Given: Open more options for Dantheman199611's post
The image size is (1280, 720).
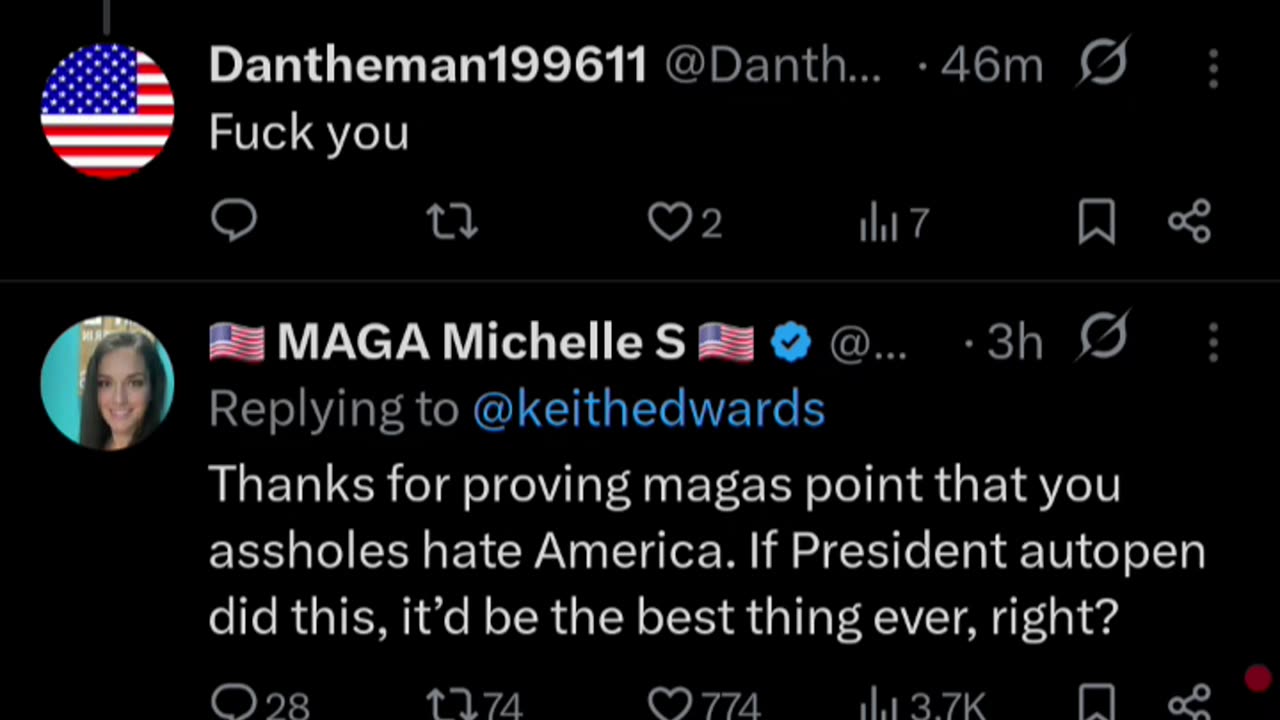Looking at the screenshot, I should pos(1213,68).
